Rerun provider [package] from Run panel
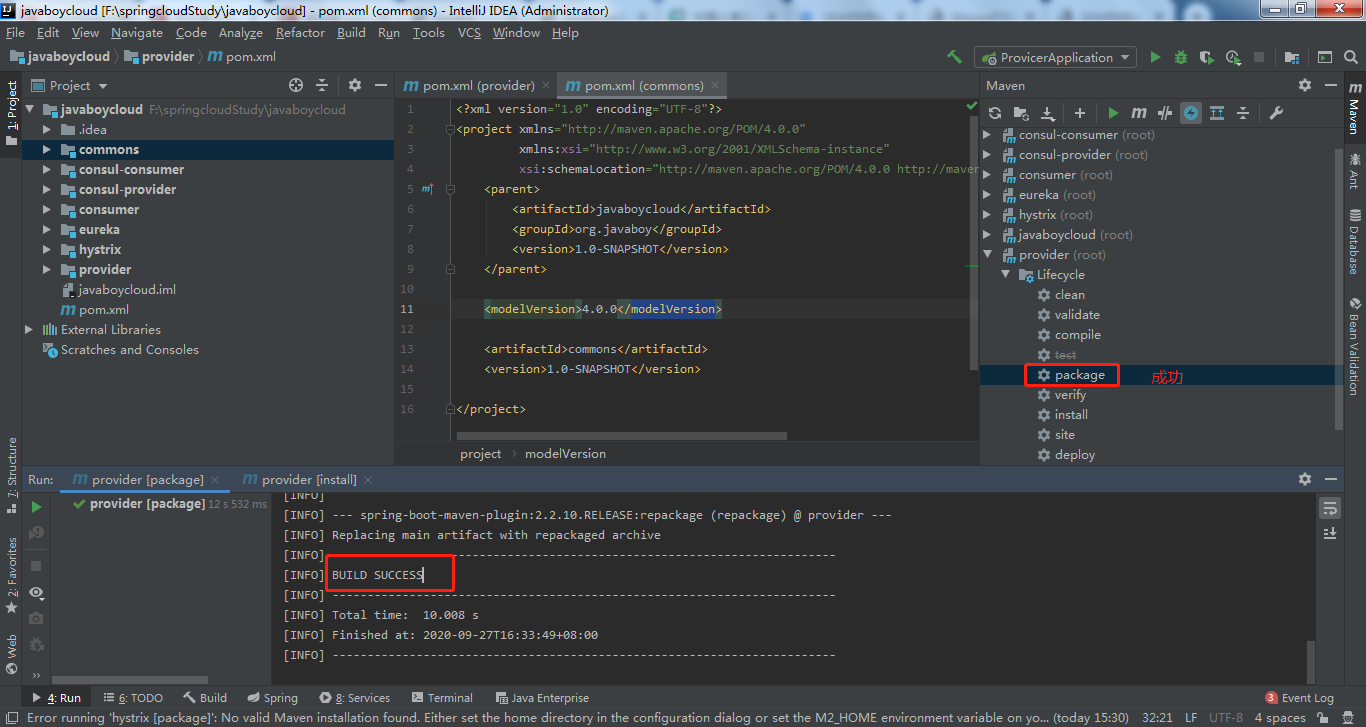The width and height of the screenshot is (1366, 727). [37, 507]
